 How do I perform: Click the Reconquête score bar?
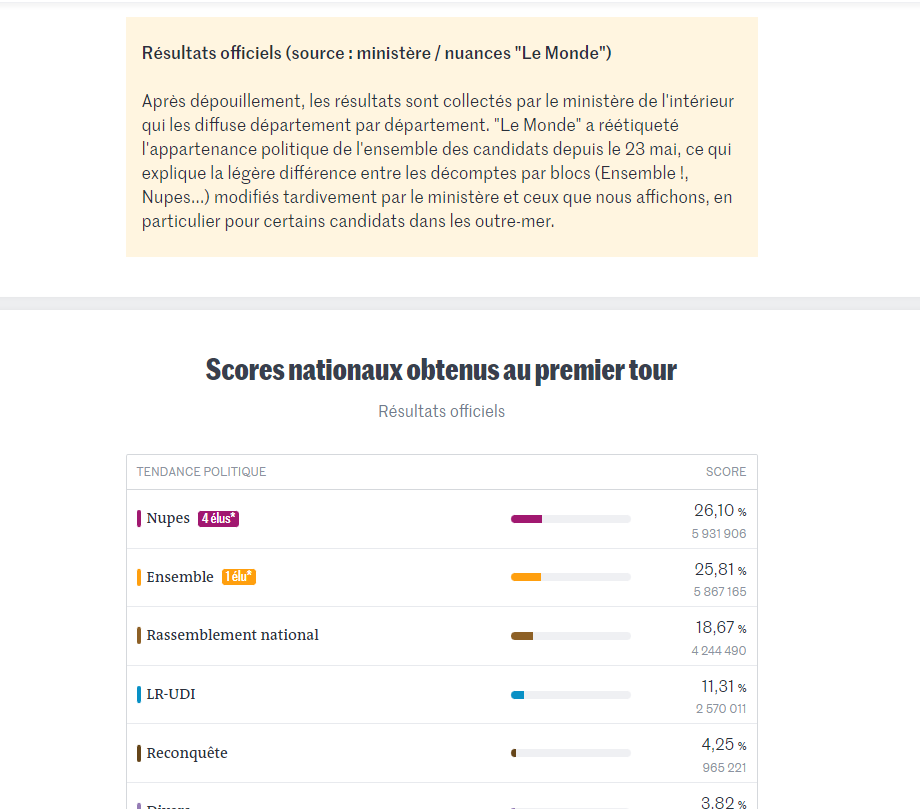pyautogui.click(x=570, y=753)
